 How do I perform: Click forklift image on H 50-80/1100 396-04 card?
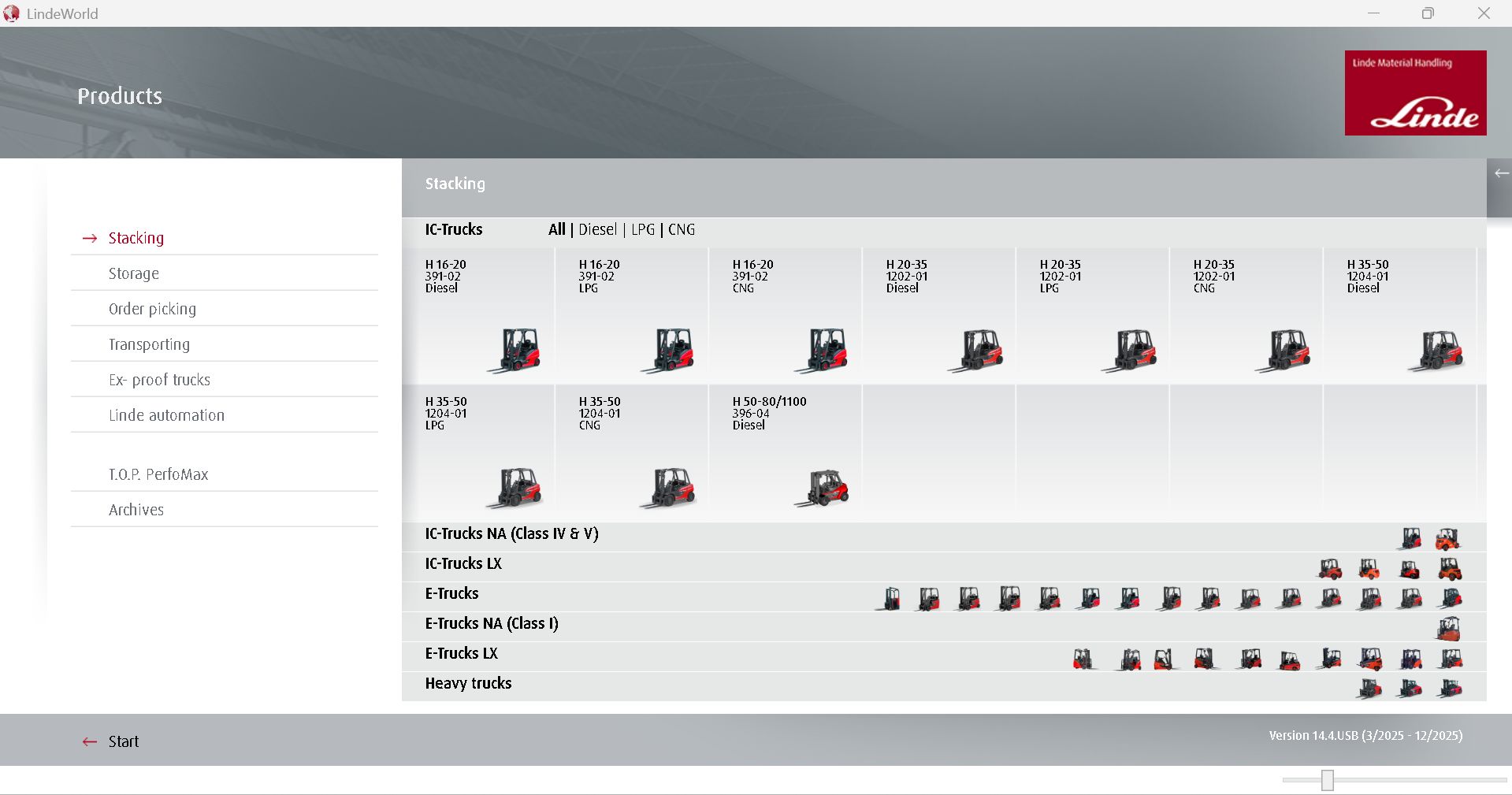823,487
